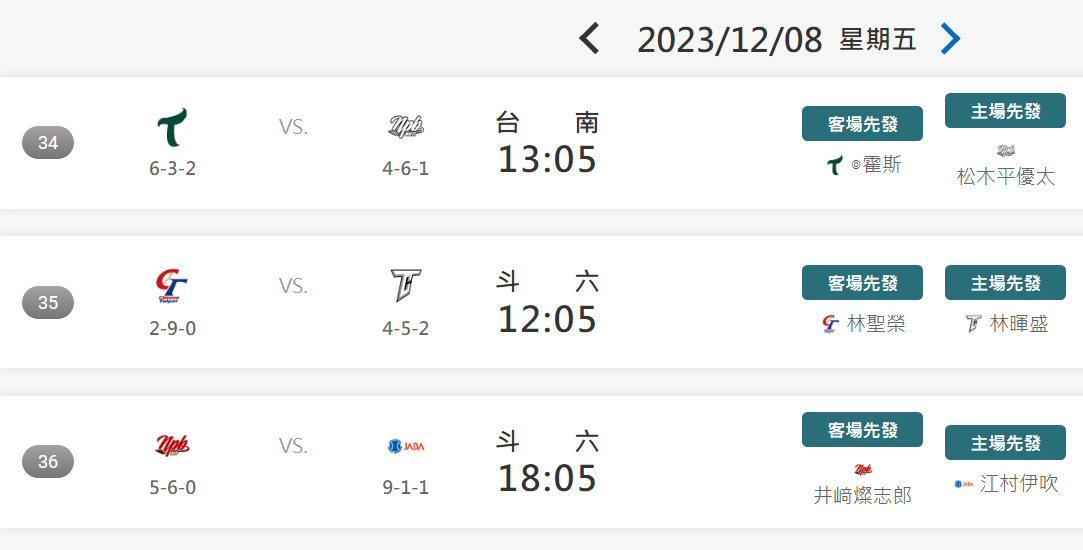Select game number 35 badge
This screenshot has width=1083, height=550.
click(x=48, y=302)
